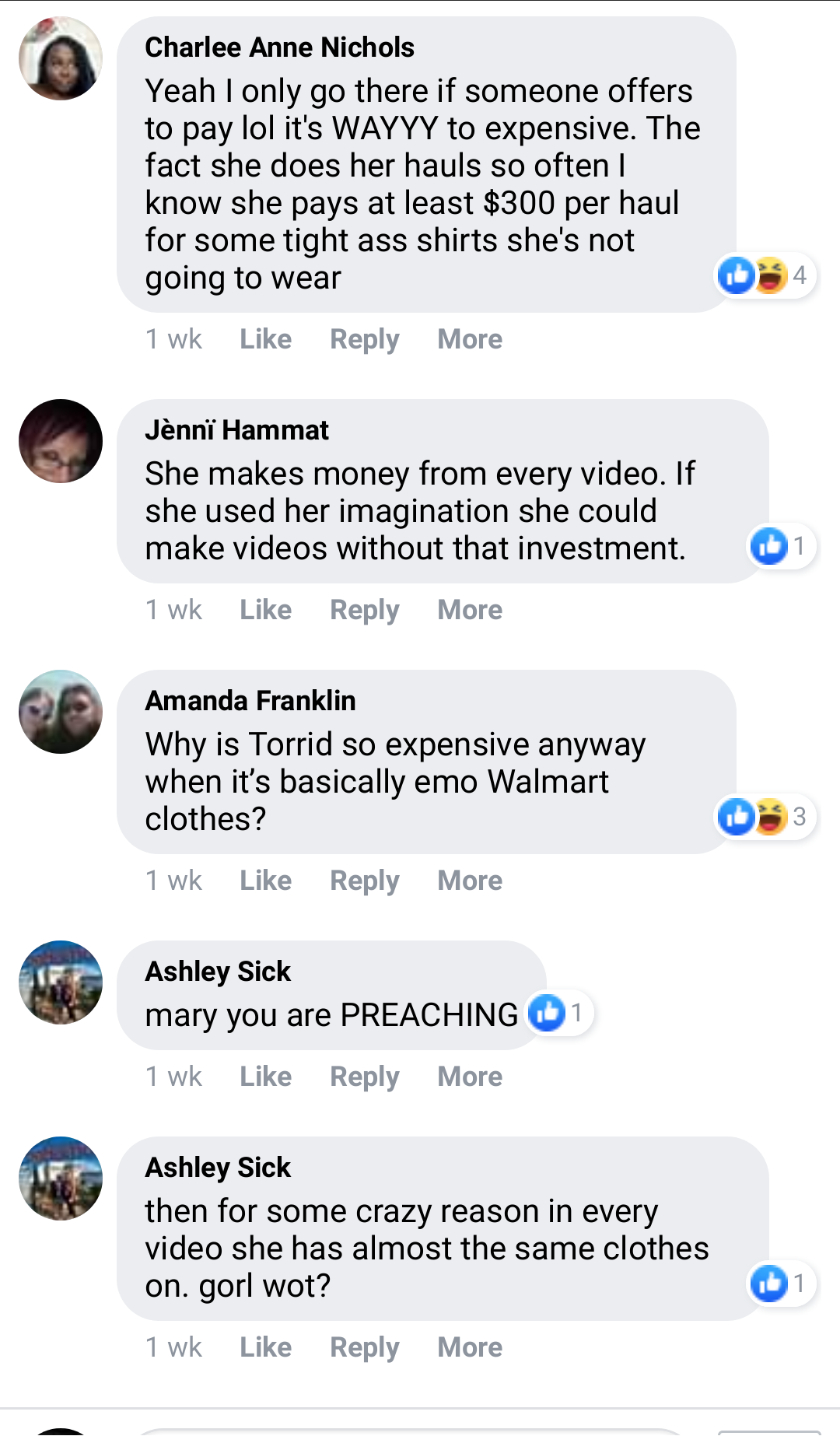The height and width of the screenshot is (1436, 840).
Task: Go to Amanda Franklin's profile via name
Action: [250, 701]
